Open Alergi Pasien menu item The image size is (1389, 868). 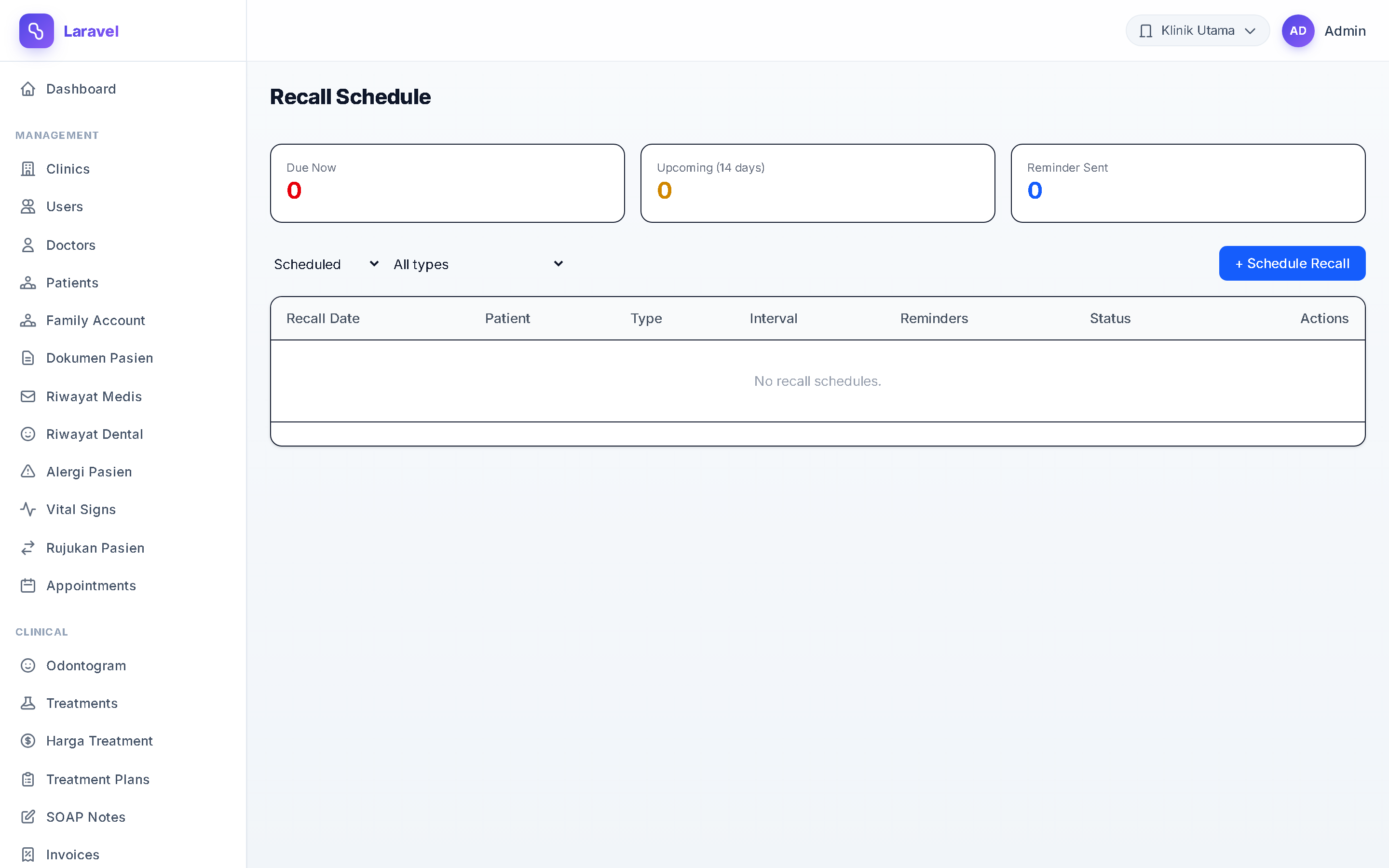[123, 472]
